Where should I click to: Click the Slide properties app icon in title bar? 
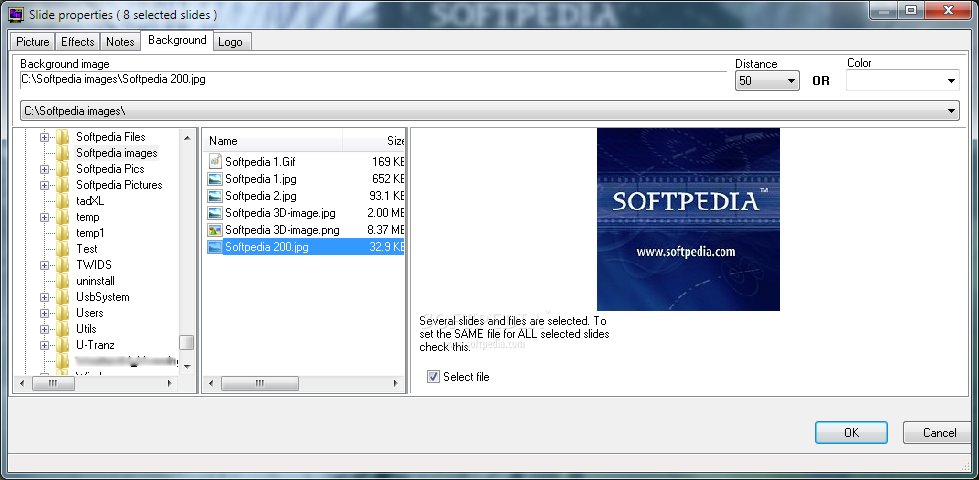[x=16, y=14]
